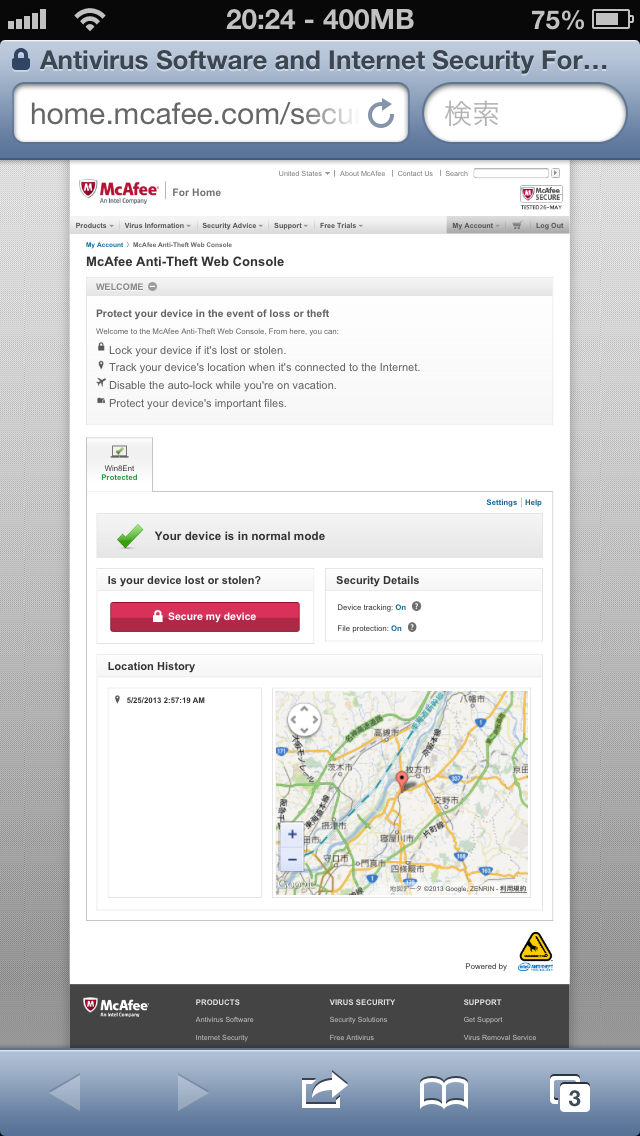Select the Win8Ent Protected device tab
Viewport: 640px width, 1136px height.
pyautogui.click(x=119, y=464)
